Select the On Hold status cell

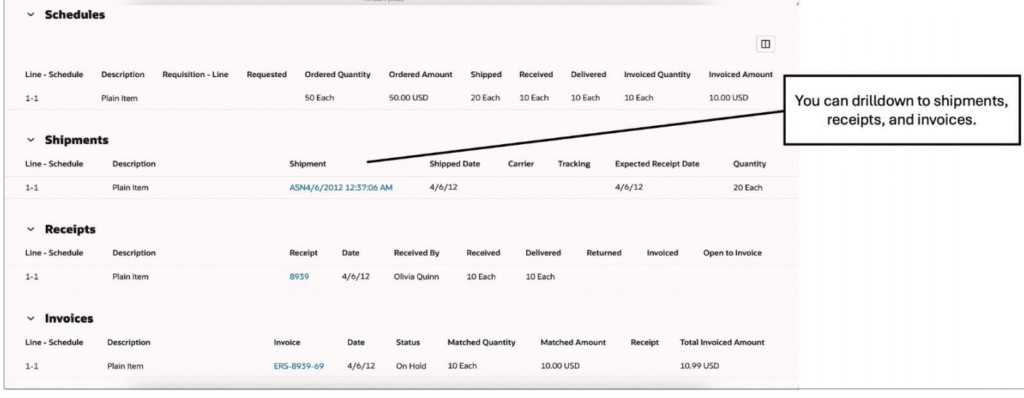(x=411, y=366)
